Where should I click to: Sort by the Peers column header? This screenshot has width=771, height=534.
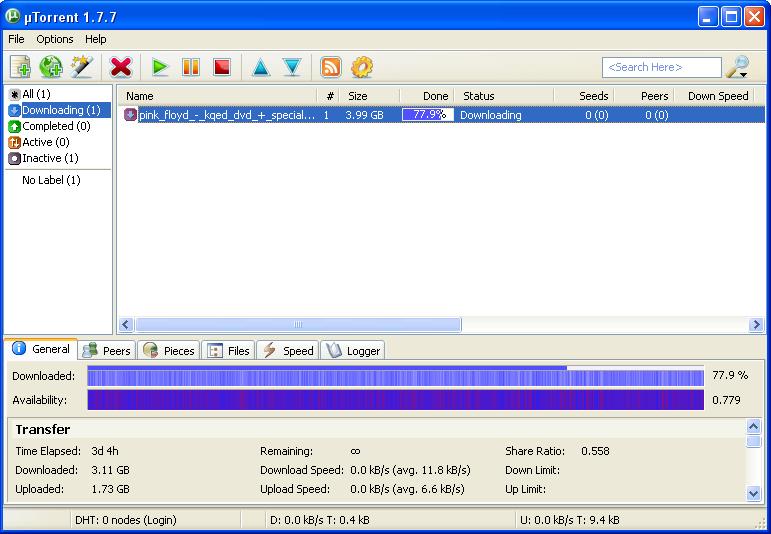click(x=644, y=96)
